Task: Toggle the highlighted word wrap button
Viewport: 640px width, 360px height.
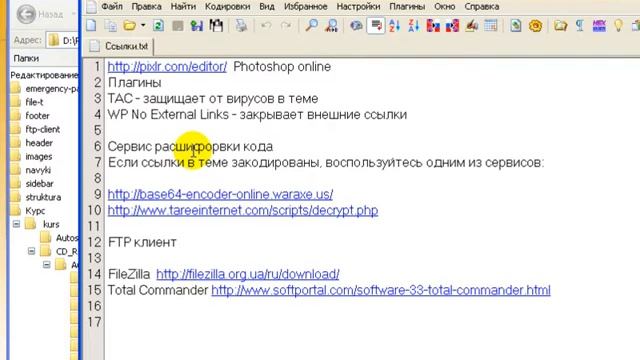Action: 376,26
